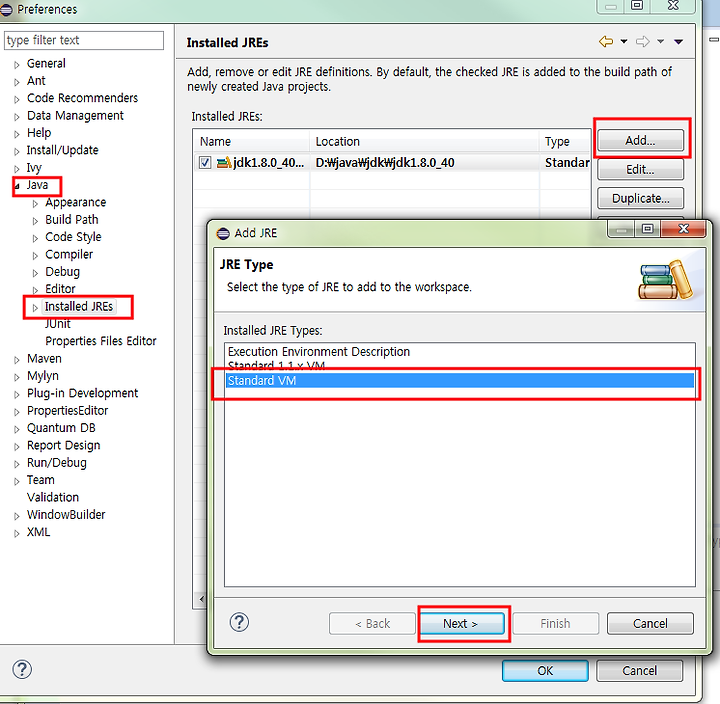Click the Eclipse icon in Preferences title bar
The image size is (720, 704).
click(6, 9)
